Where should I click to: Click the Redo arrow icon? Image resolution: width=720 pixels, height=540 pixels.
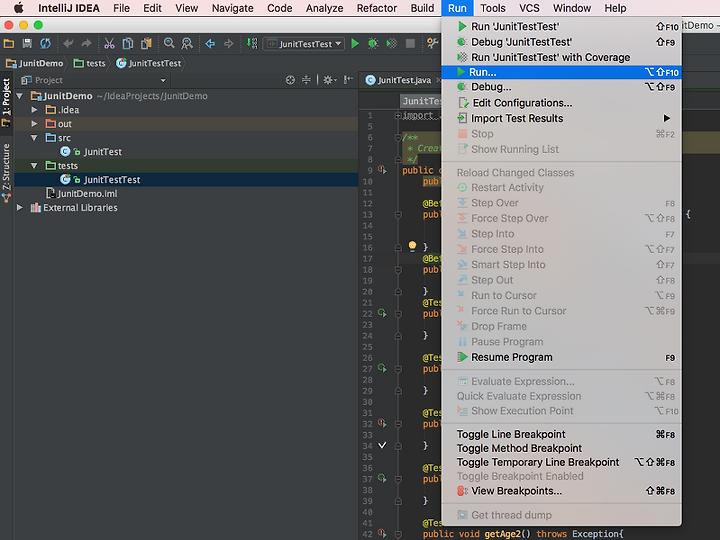tap(86, 44)
